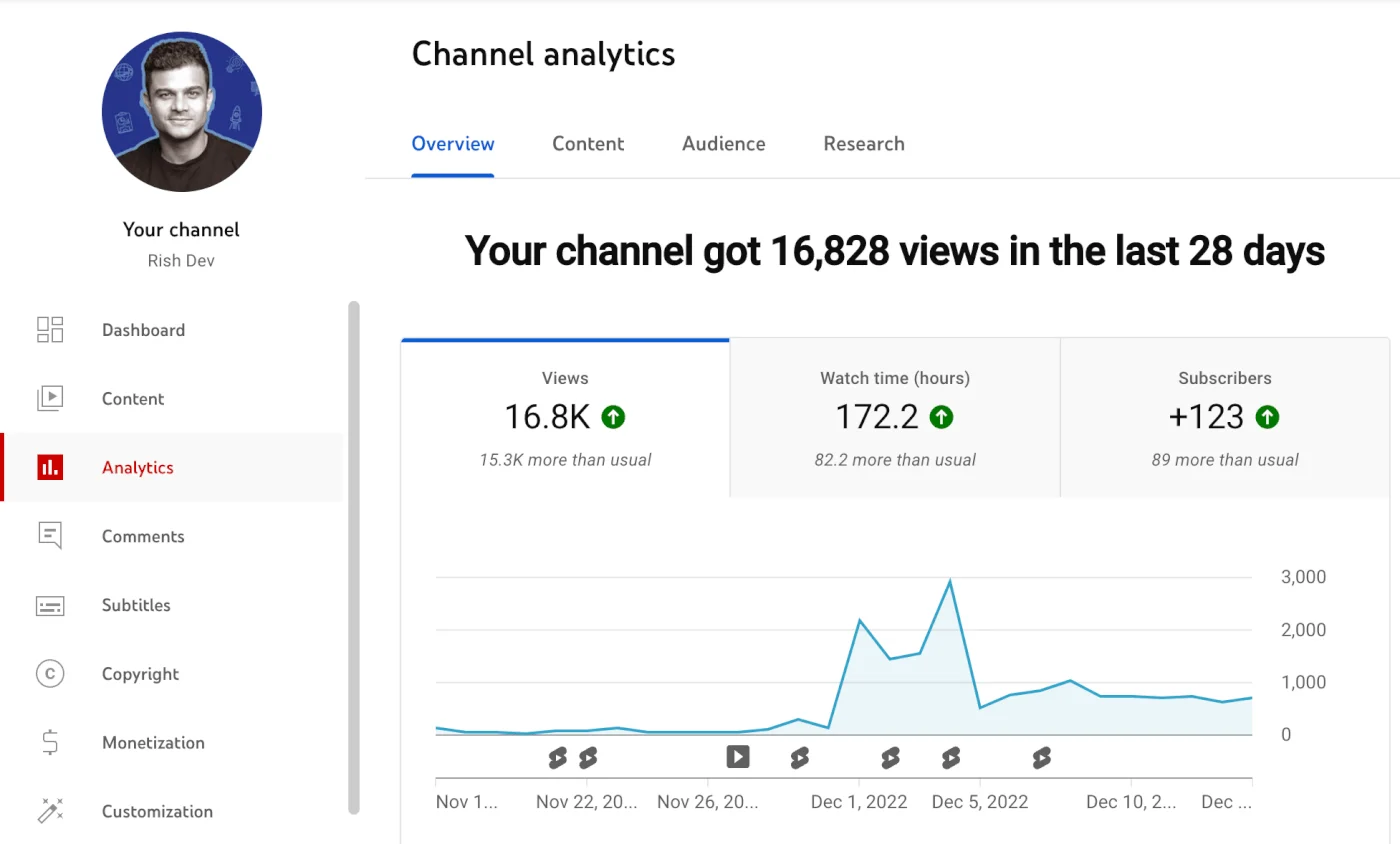Select the Content sidebar icon
The image size is (1400, 844).
pyautogui.click(x=50, y=398)
